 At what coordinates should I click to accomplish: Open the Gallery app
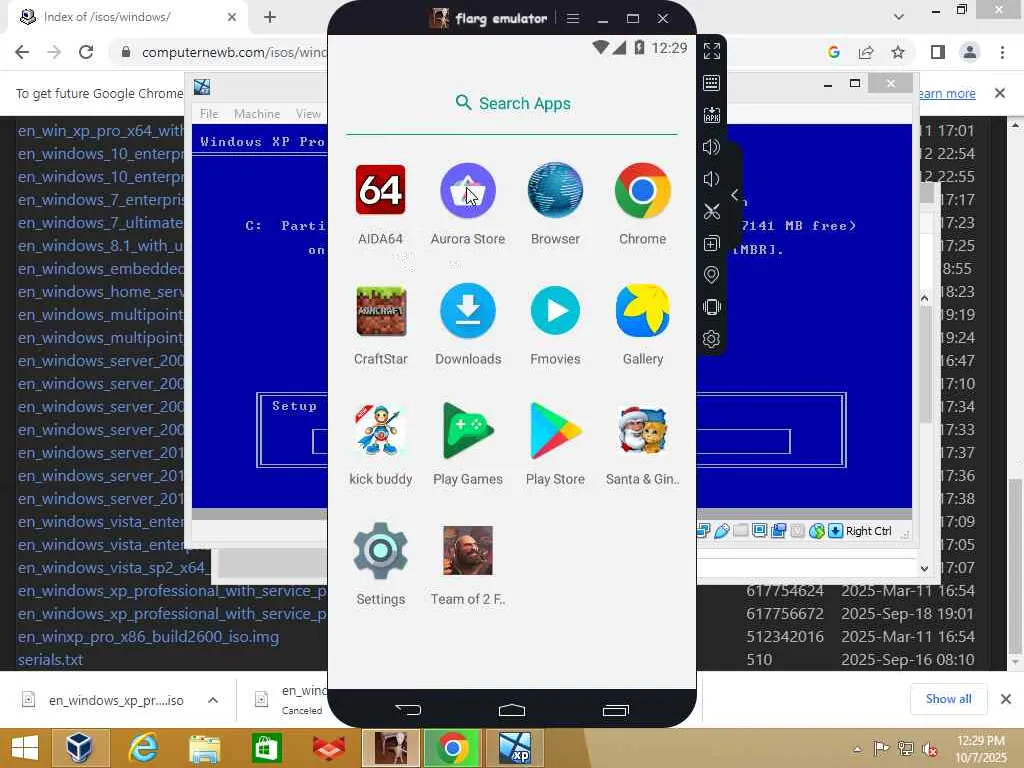(x=643, y=311)
